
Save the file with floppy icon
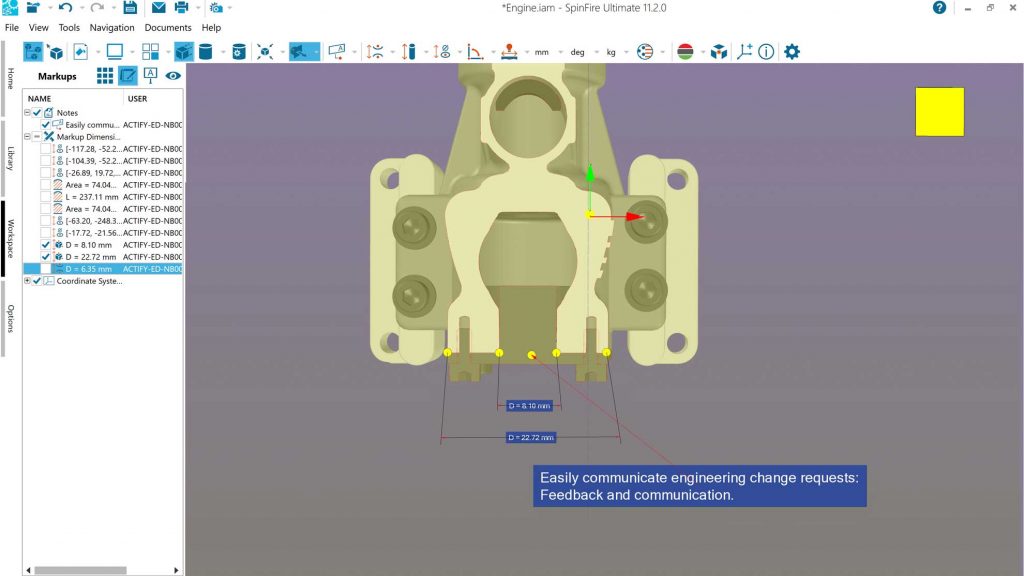pyautogui.click(x=130, y=8)
